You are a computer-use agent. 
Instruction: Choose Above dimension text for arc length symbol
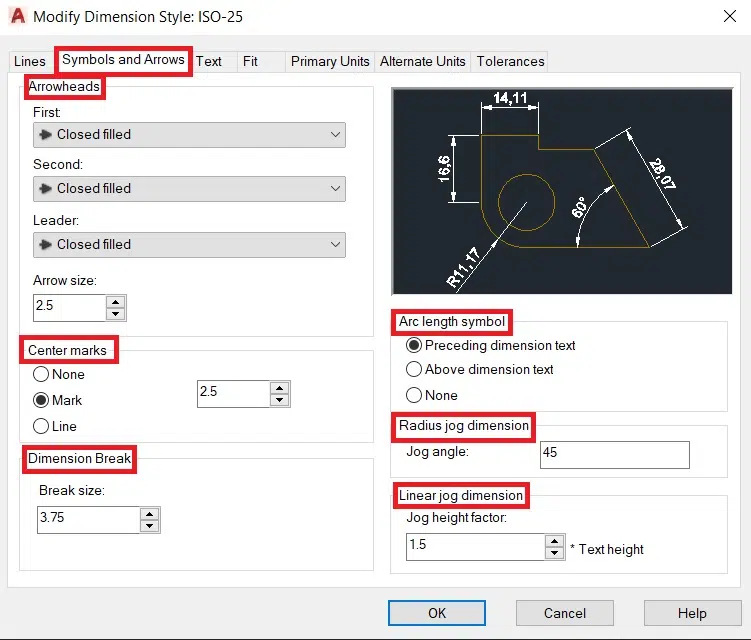coord(414,370)
